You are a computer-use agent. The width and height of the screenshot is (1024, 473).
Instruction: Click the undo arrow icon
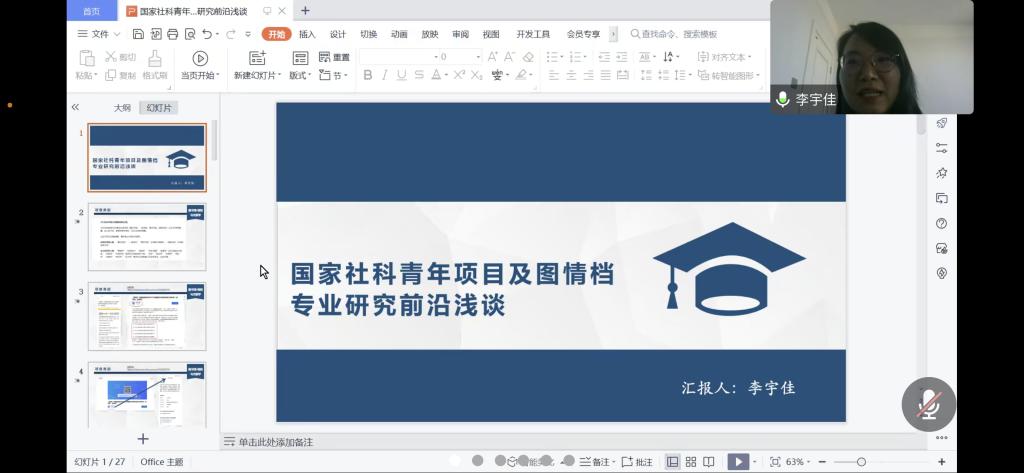(x=208, y=33)
